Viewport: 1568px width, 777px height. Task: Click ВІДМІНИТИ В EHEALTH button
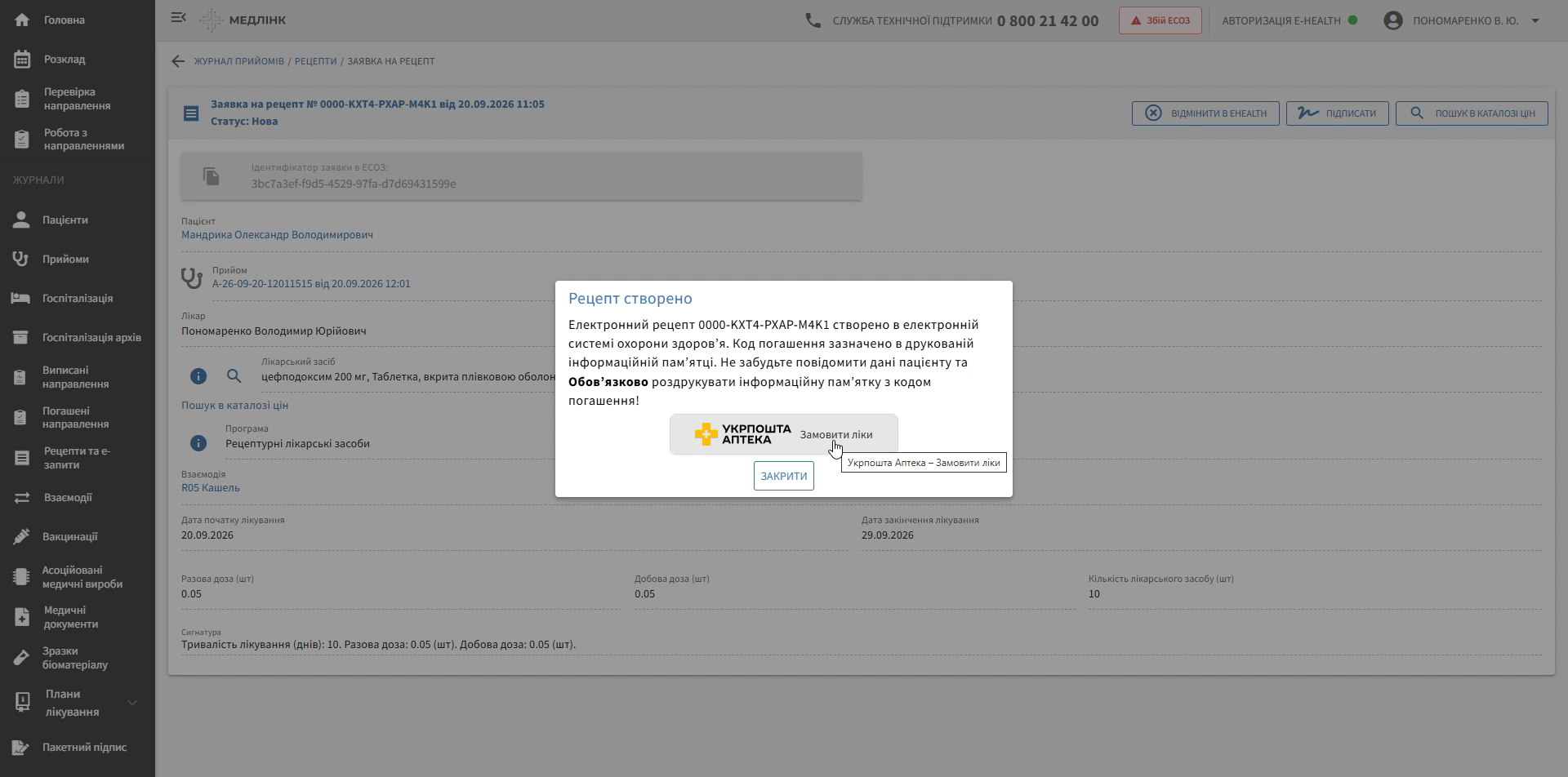pos(1205,113)
